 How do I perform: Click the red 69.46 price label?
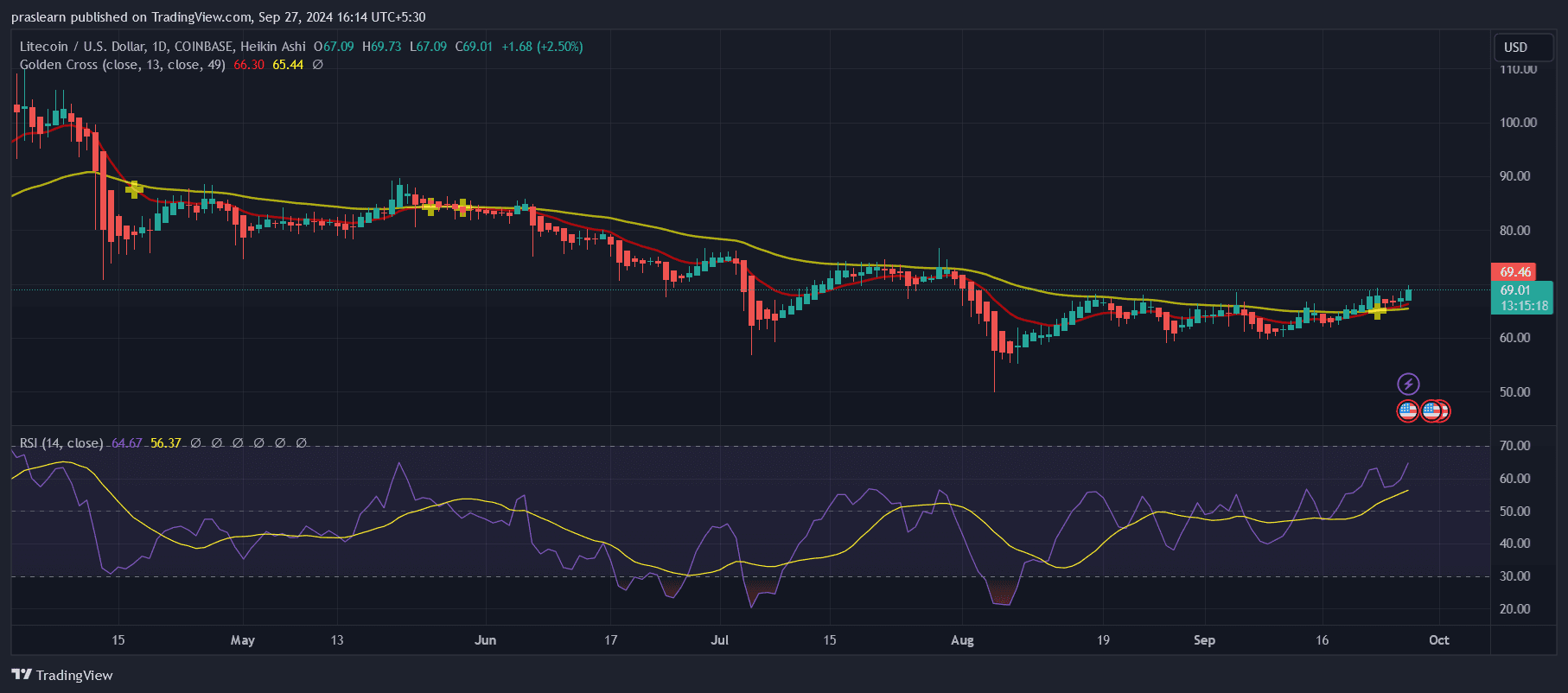(x=1514, y=272)
